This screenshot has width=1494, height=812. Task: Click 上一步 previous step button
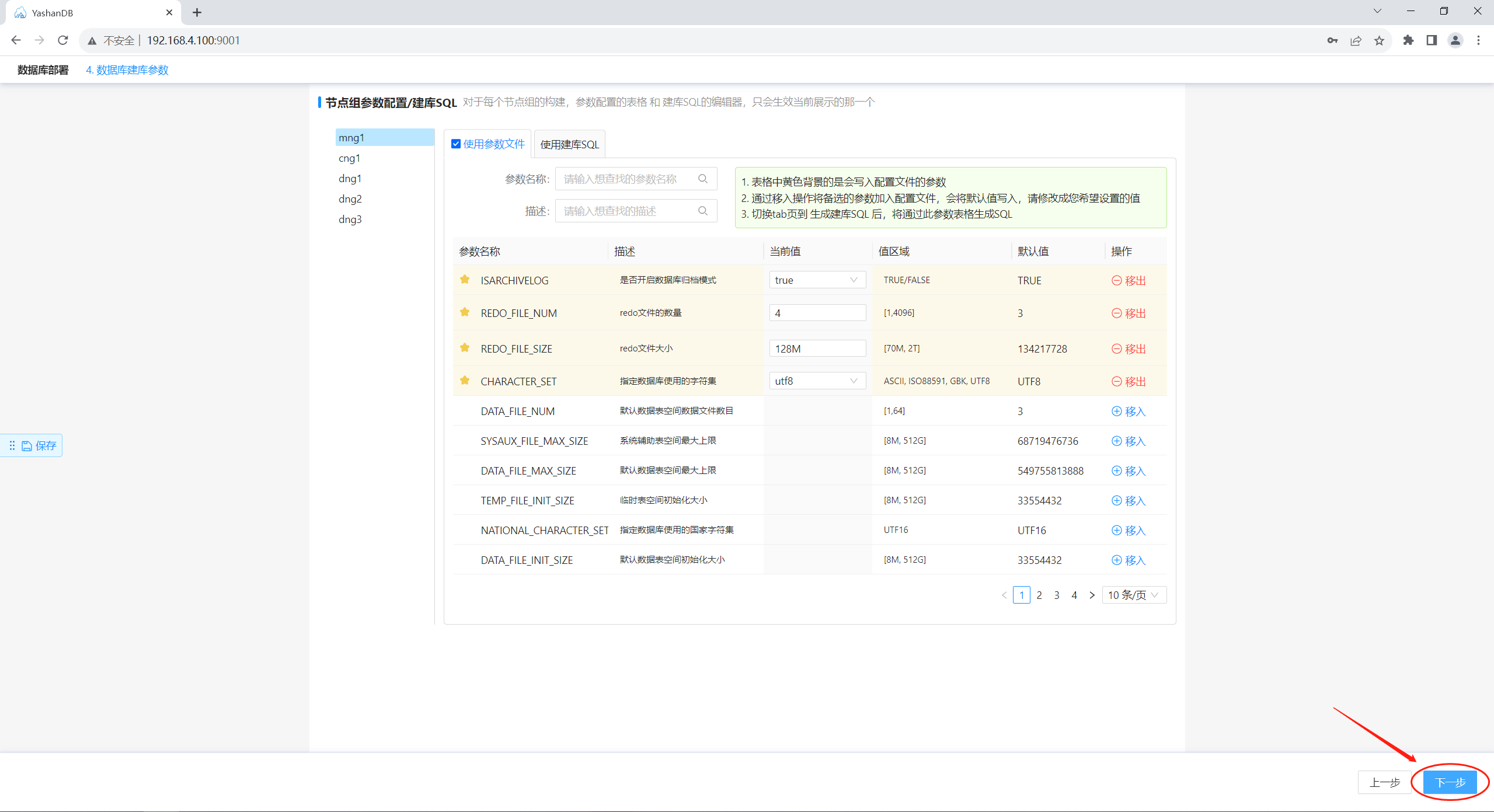point(1385,782)
